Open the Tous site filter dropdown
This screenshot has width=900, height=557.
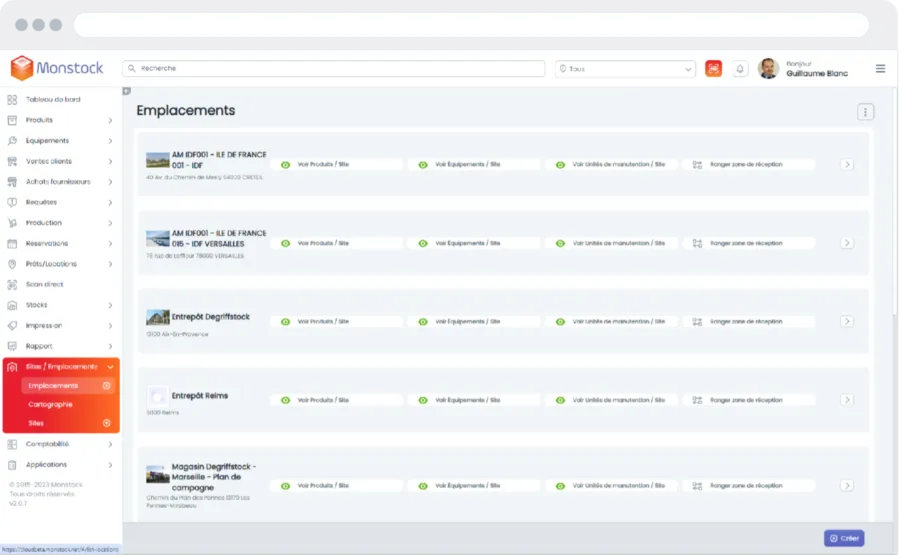coord(625,69)
